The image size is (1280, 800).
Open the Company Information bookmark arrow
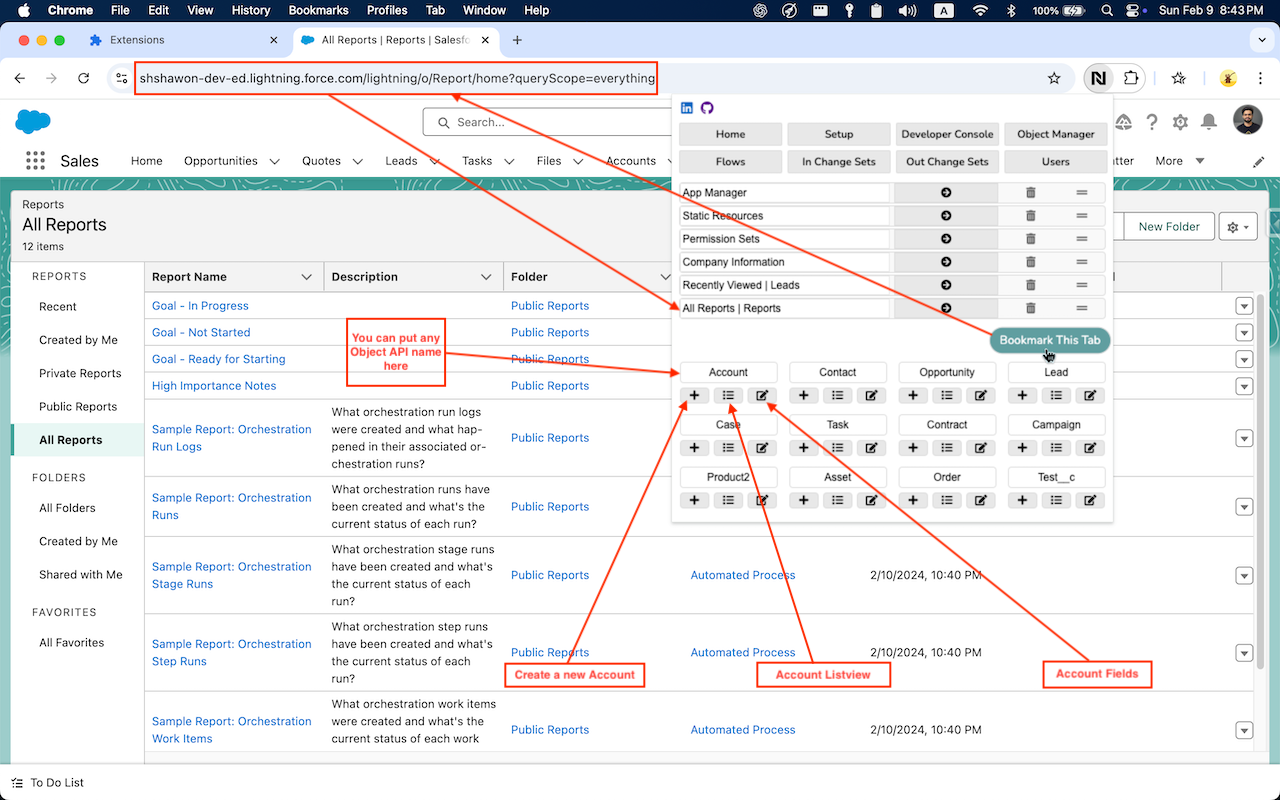pos(946,262)
